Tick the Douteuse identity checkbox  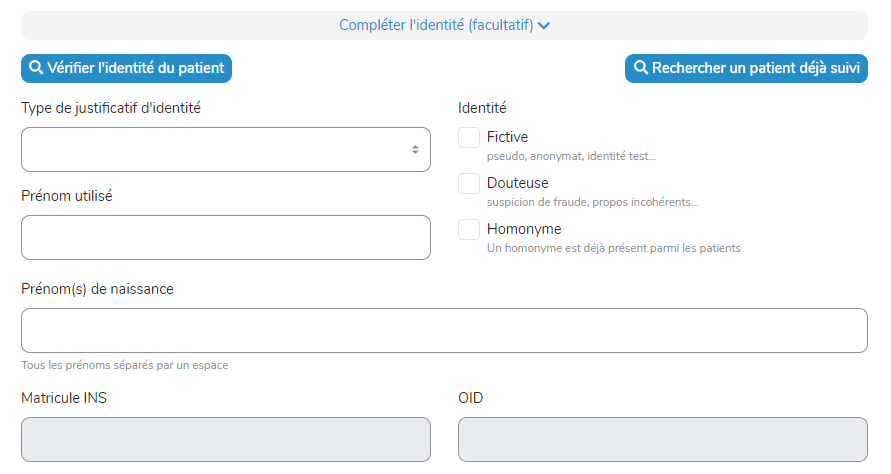tap(469, 184)
